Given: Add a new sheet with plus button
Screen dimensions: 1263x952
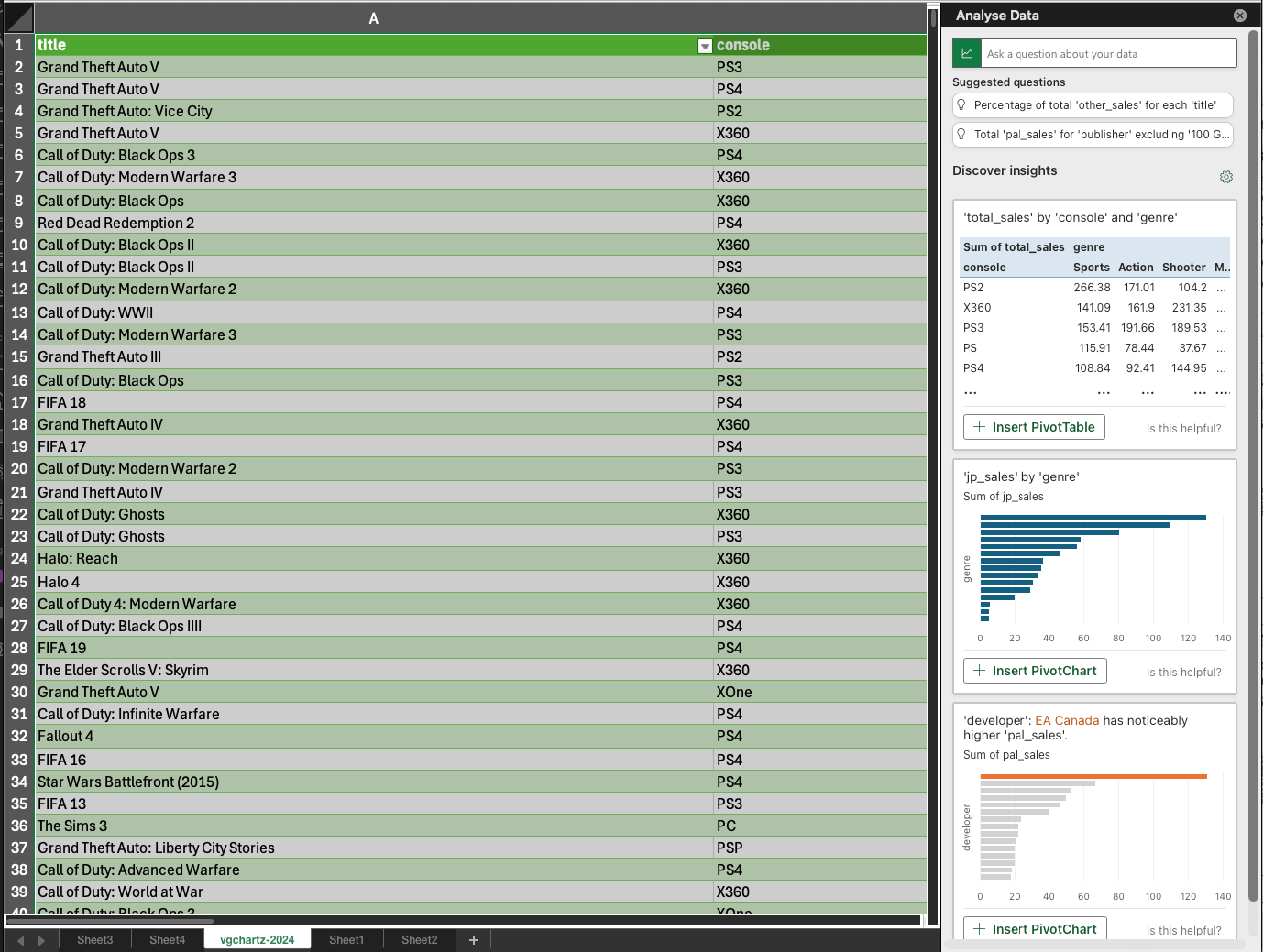Looking at the screenshot, I should point(474,940).
